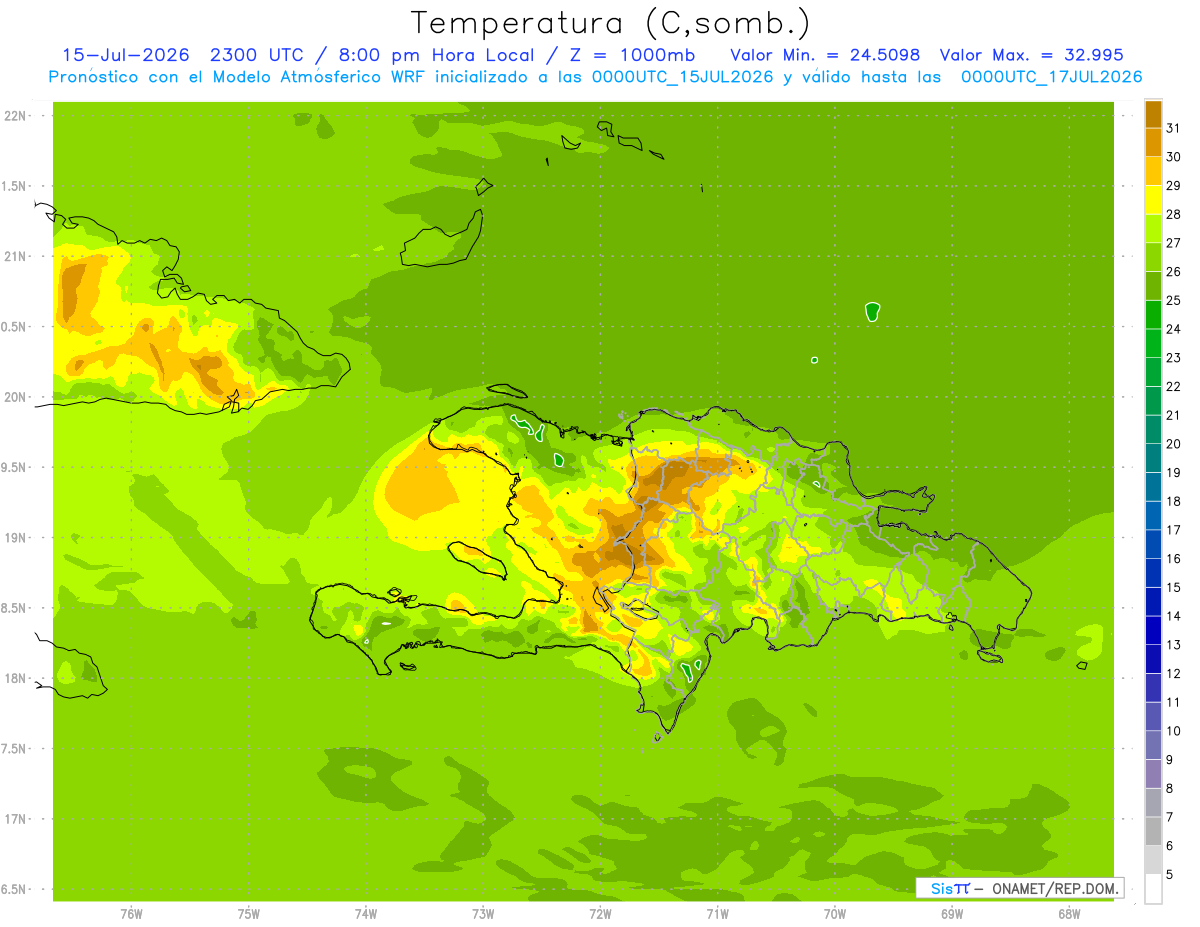This screenshot has height=927, width=1200.
Task: Click the time text "2300 UTC"
Action: point(256,55)
